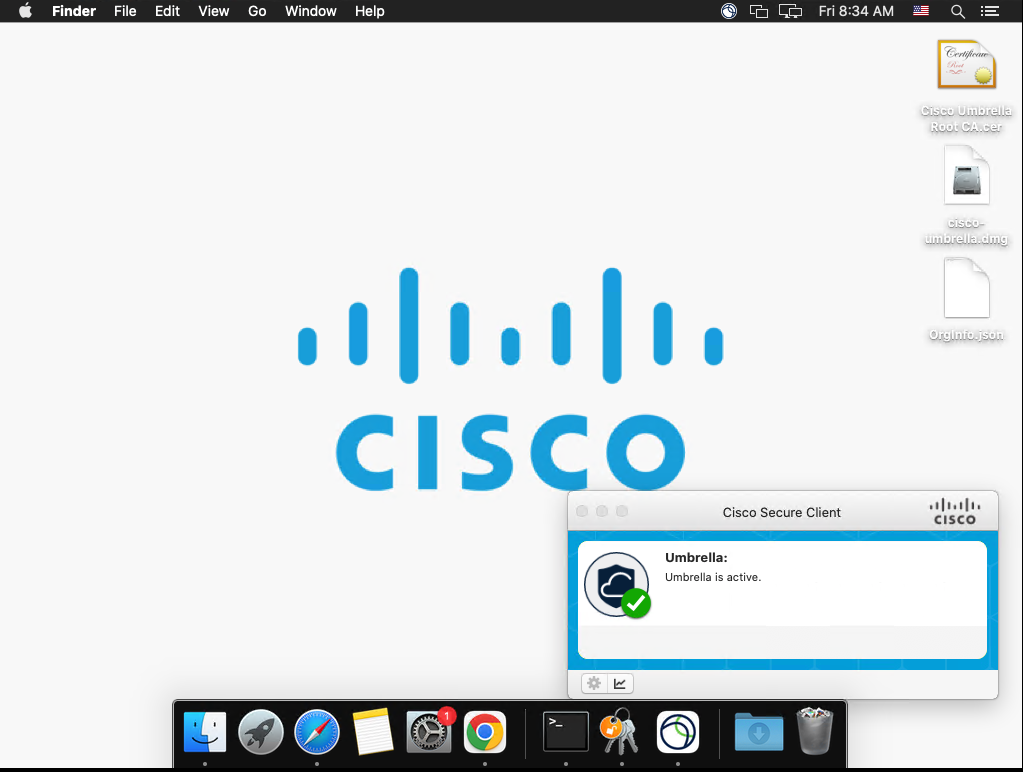This screenshot has width=1023, height=772.
Task: Open the Finder application menu
Action: click(x=74, y=11)
